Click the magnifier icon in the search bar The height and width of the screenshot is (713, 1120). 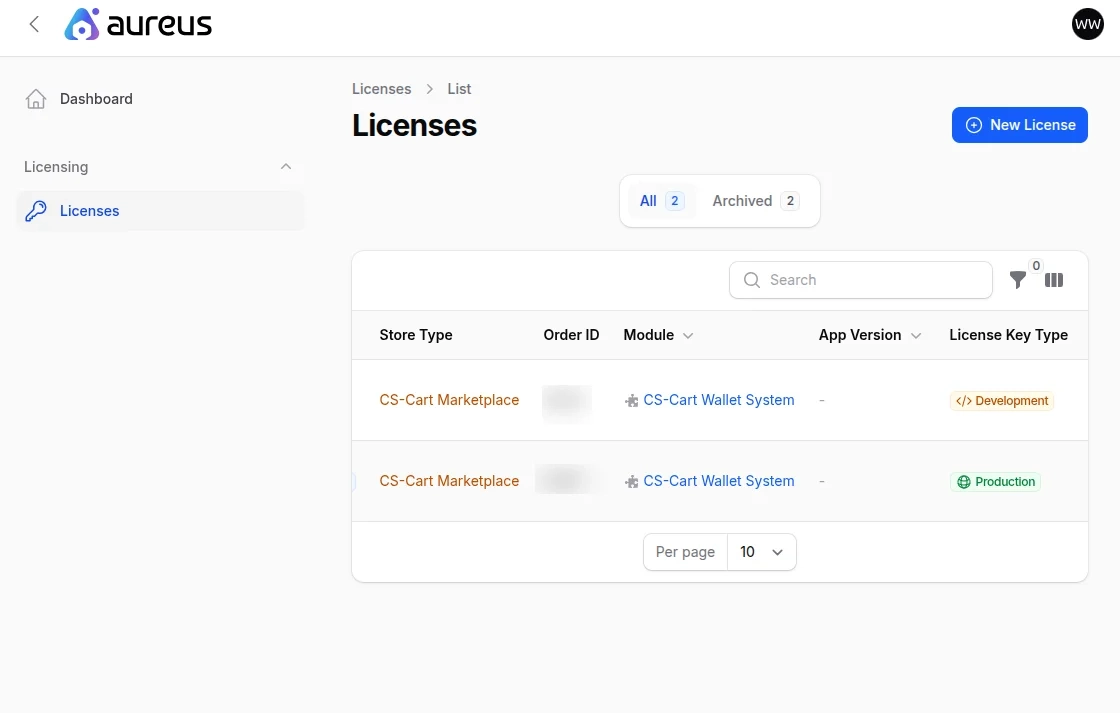(x=751, y=280)
